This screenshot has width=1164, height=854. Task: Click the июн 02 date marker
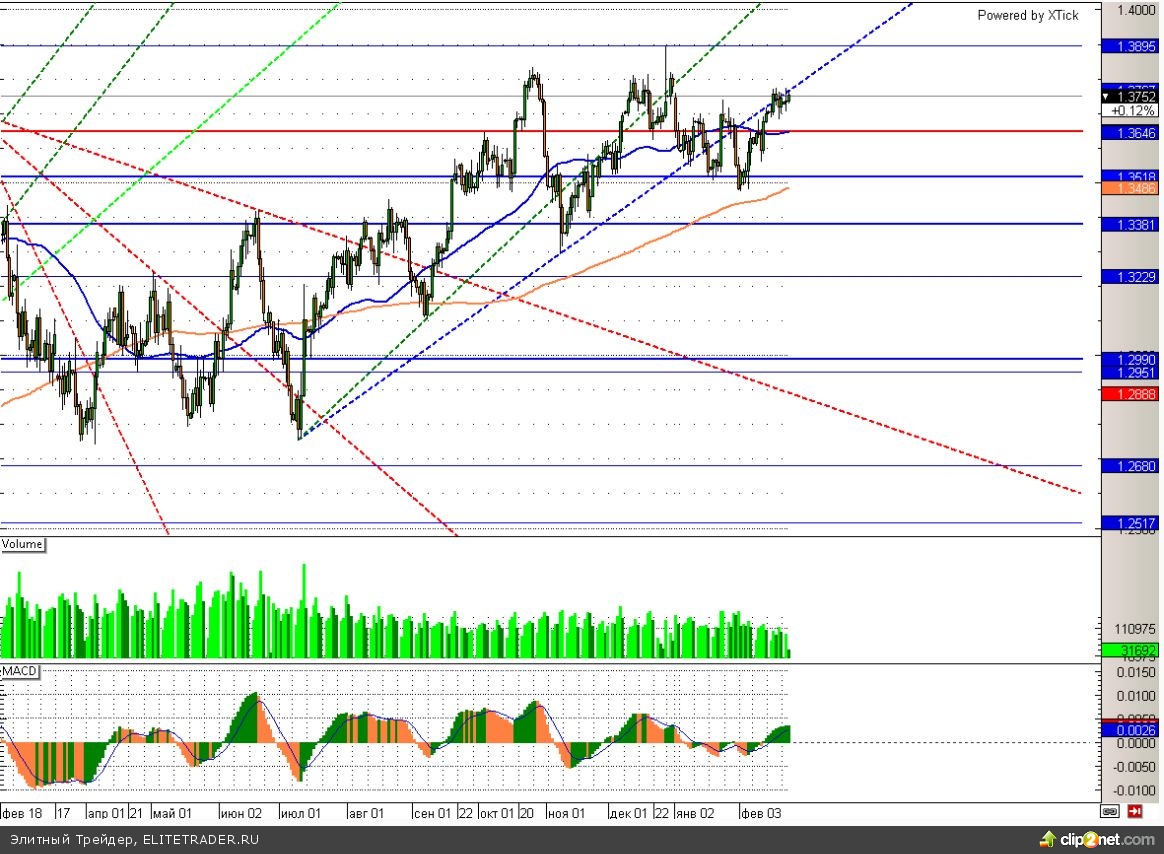click(x=241, y=813)
